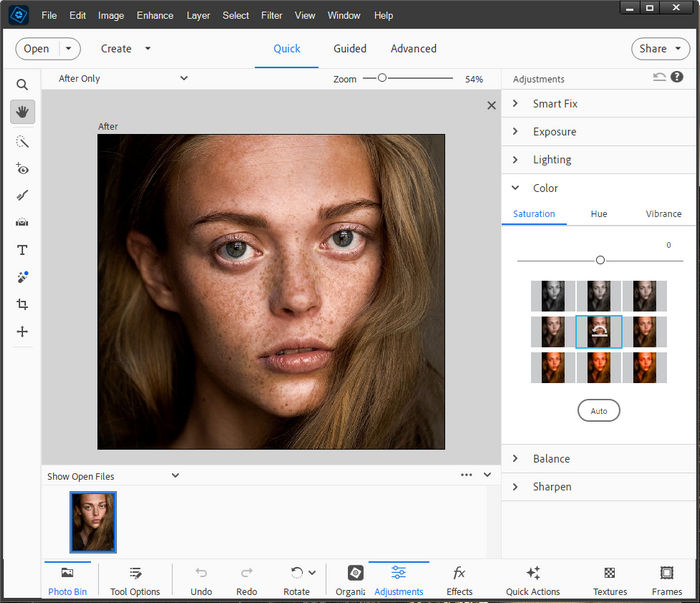Select the Red Eye Removal tool
The image size is (700, 603).
coord(22,169)
